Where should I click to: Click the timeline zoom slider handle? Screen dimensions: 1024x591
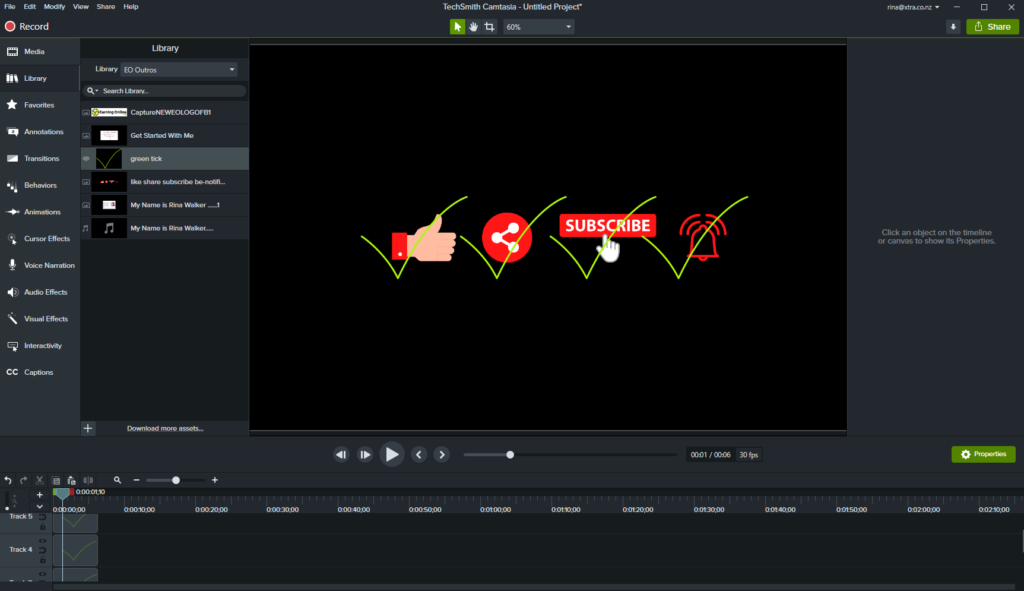coord(176,481)
